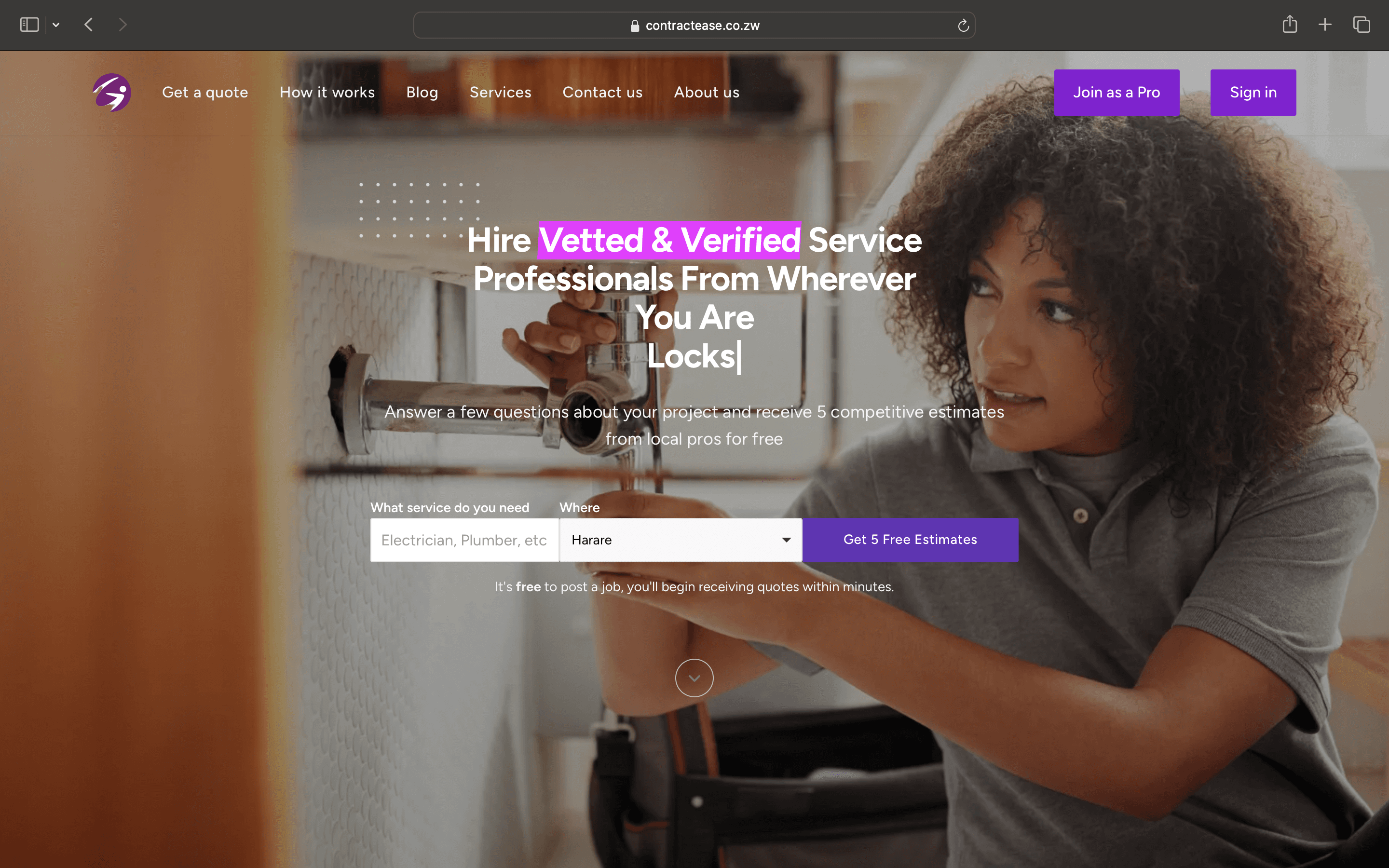Show the tab overview icon
The width and height of the screenshot is (1389, 868).
coord(1362,25)
